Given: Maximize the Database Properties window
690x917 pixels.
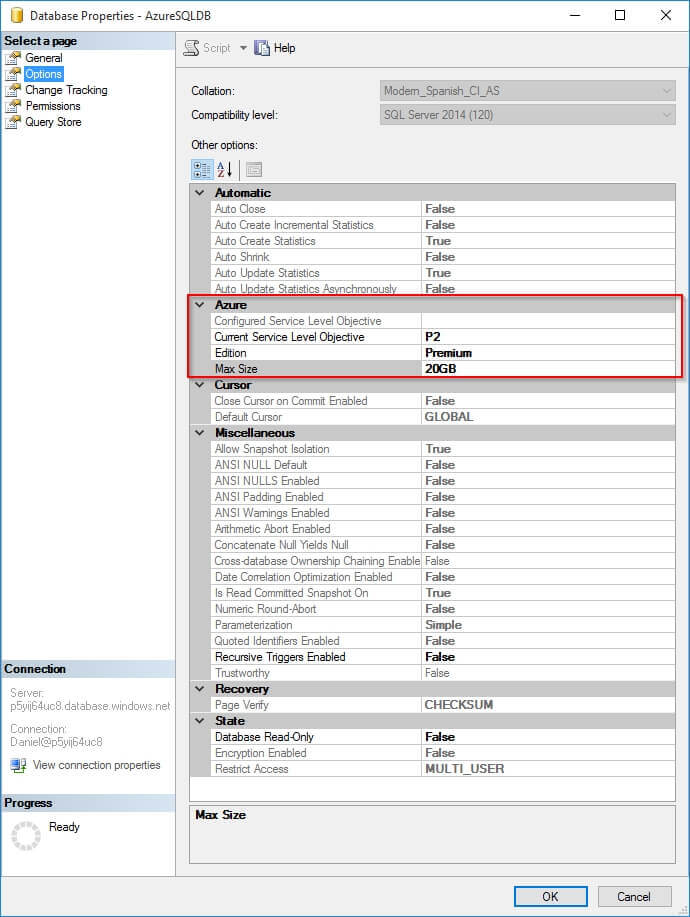Looking at the screenshot, I should (620, 15).
